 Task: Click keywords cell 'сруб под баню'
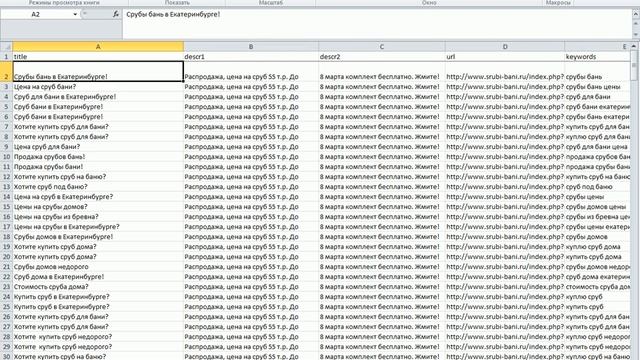(x=598, y=187)
